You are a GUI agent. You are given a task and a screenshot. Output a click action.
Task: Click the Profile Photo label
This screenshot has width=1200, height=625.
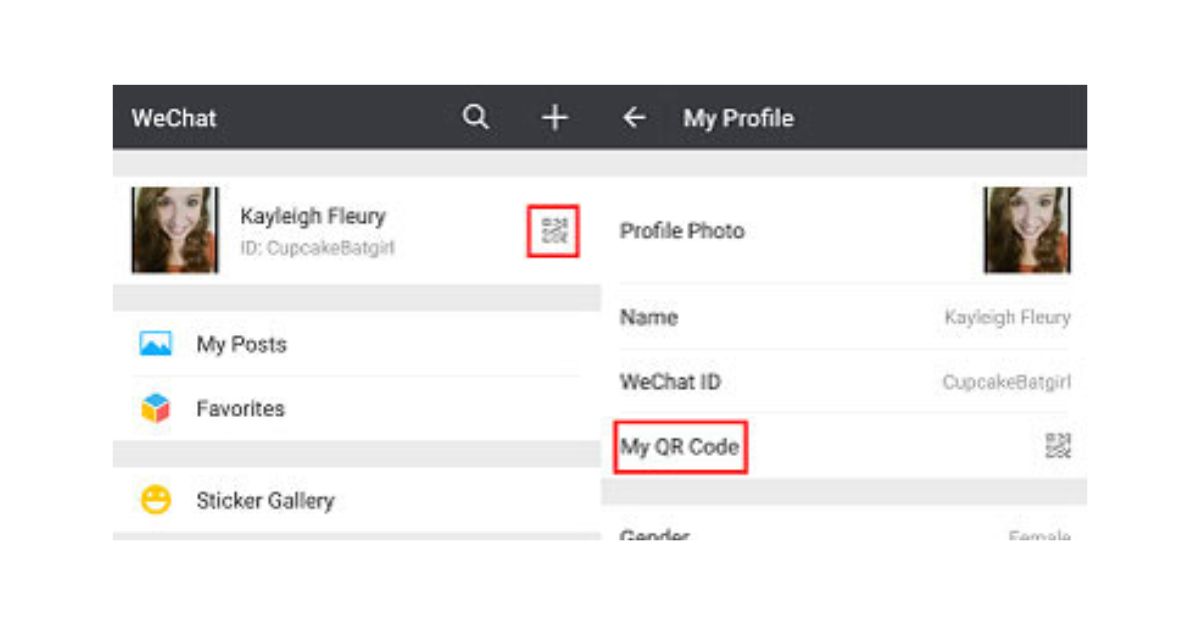click(x=682, y=231)
